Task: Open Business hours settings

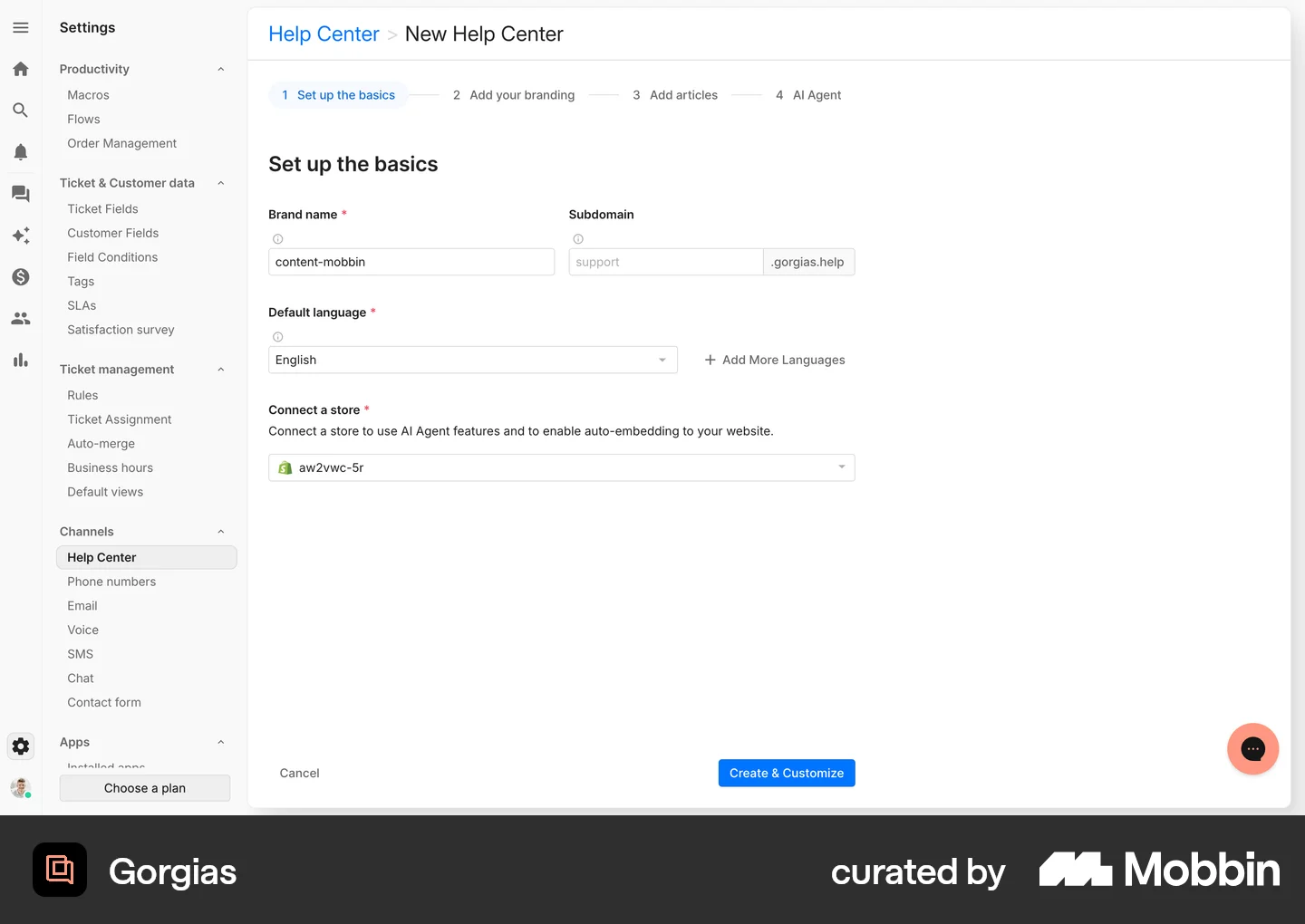Action: pyautogui.click(x=111, y=467)
